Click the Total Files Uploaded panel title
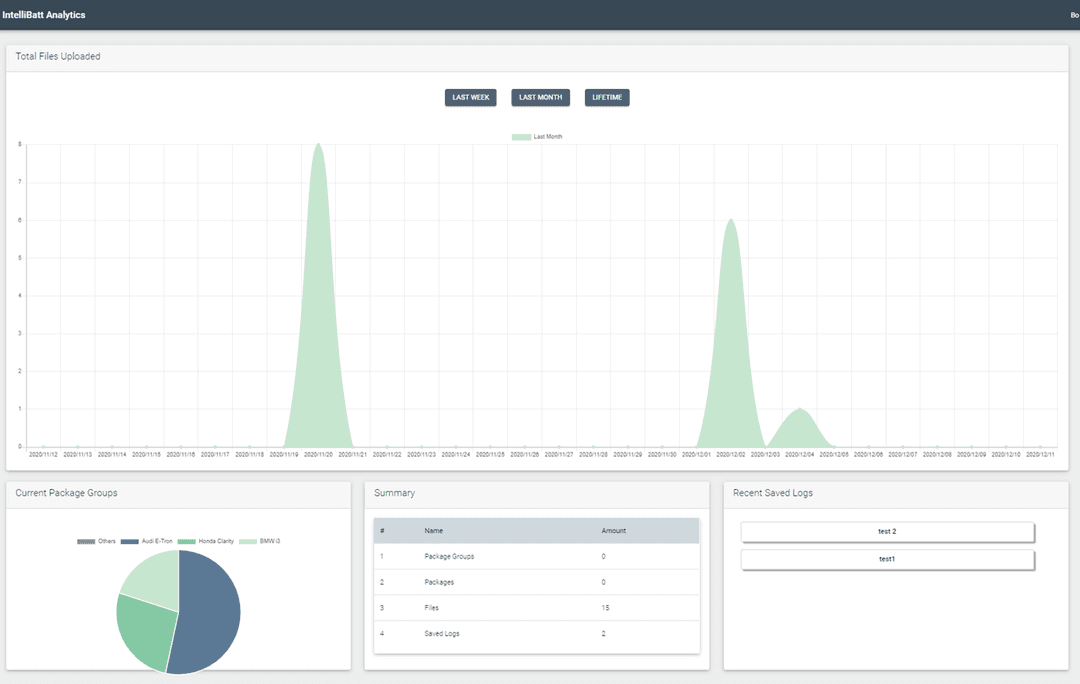This screenshot has width=1080, height=684. [x=58, y=56]
